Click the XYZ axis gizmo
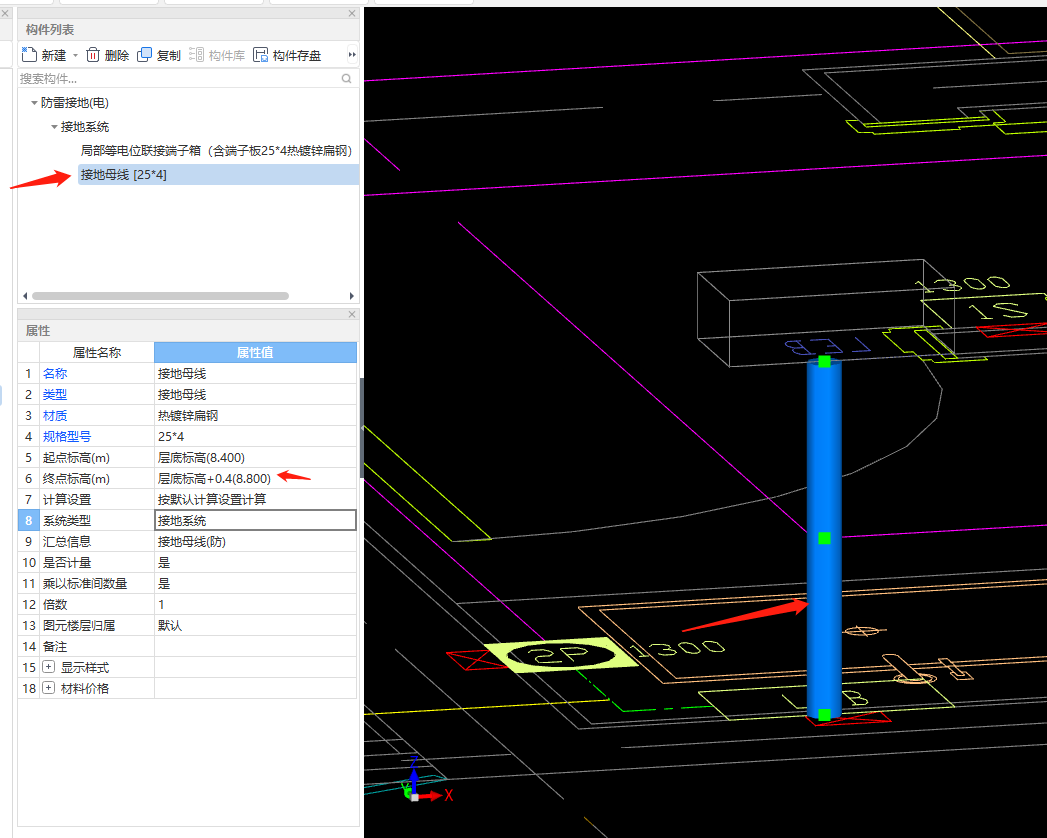Viewport: 1047px width, 838px height. pos(426,781)
